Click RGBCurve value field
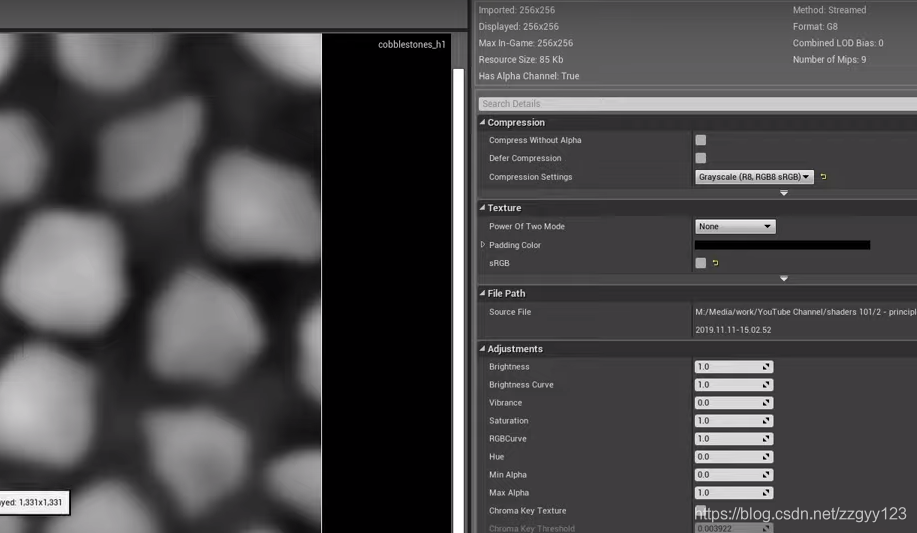Image resolution: width=917 pixels, height=533 pixels. [734, 439]
